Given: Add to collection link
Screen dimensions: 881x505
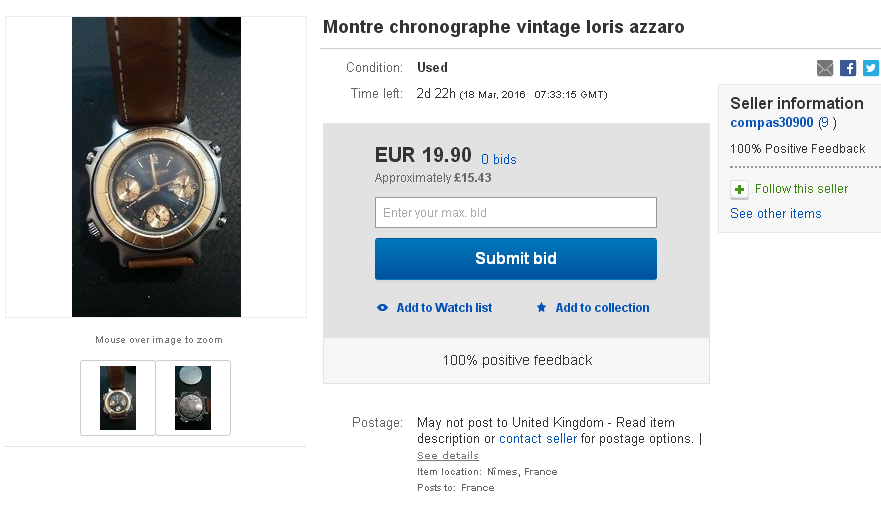Looking at the screenshot, I should (602, 308).
